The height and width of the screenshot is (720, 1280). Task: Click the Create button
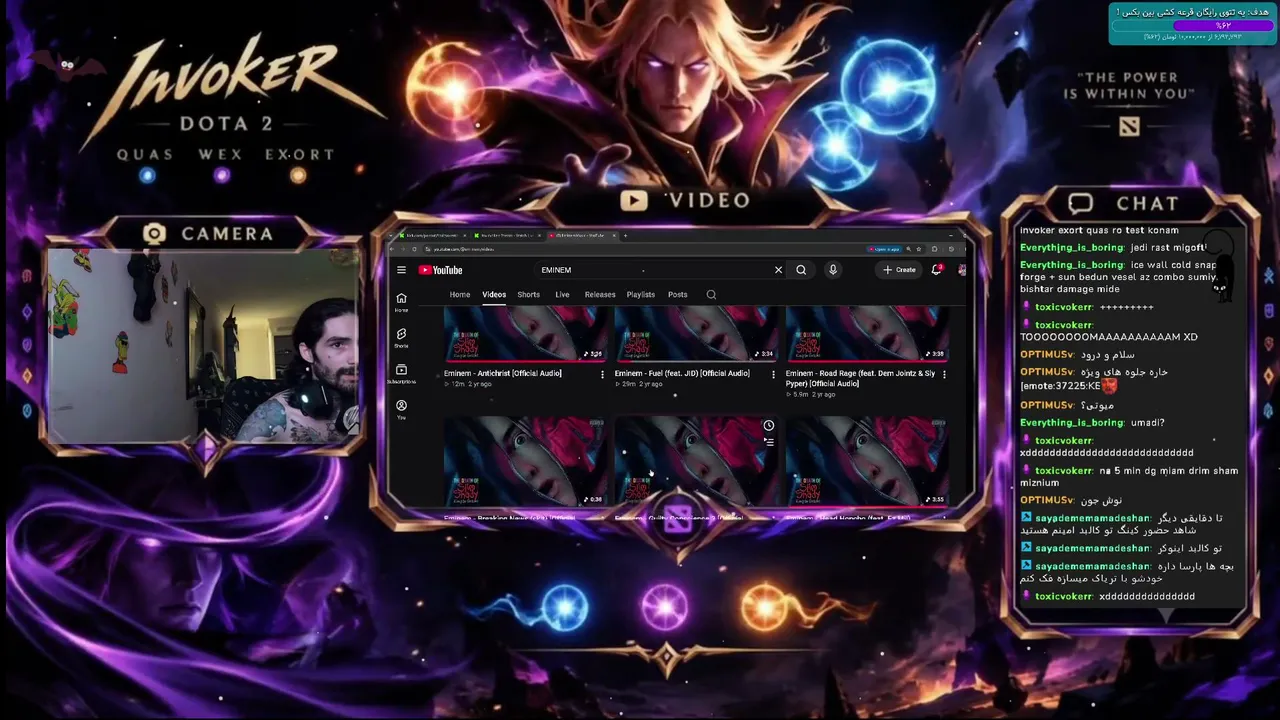[899, 270]
